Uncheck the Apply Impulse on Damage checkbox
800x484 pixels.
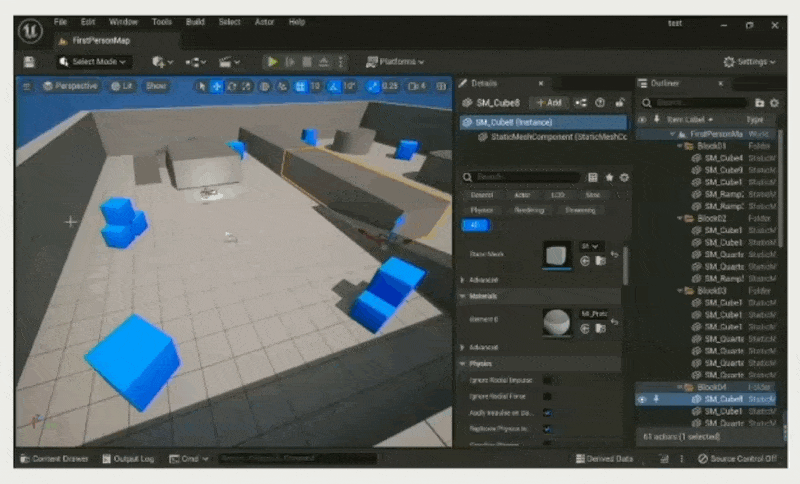[548, 412]
